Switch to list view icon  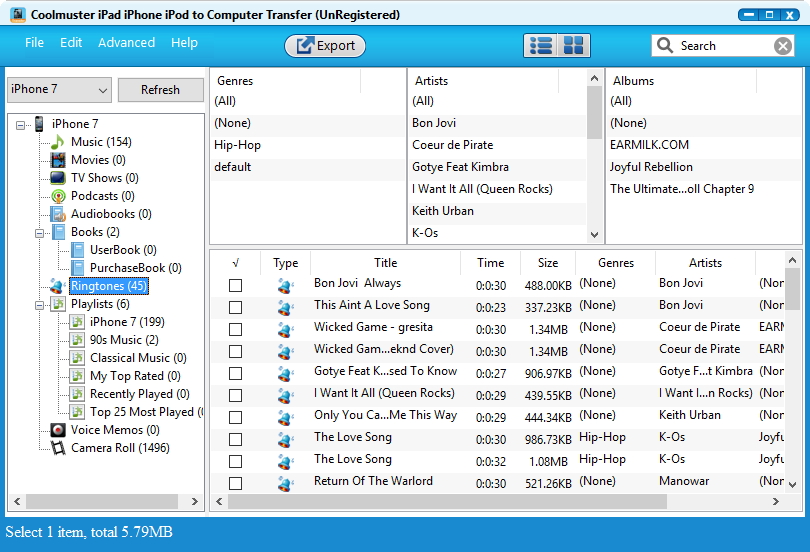pos(541,45)
